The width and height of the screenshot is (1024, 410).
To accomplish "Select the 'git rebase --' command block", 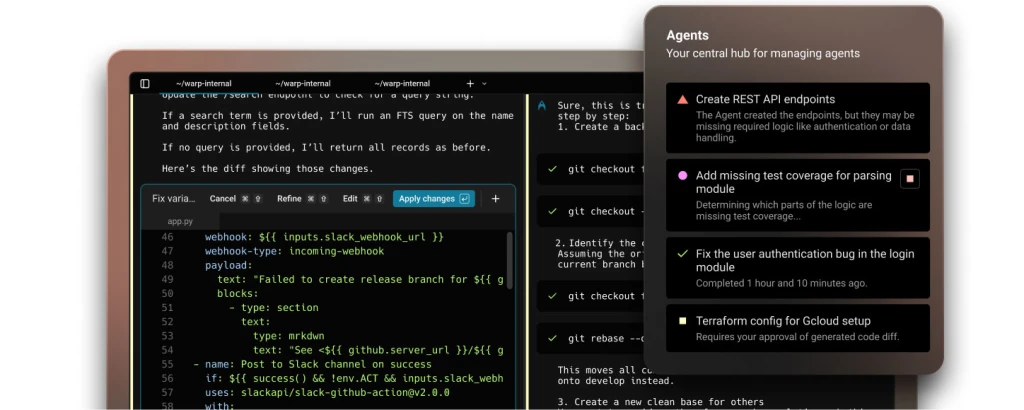I will click(590, 338).
